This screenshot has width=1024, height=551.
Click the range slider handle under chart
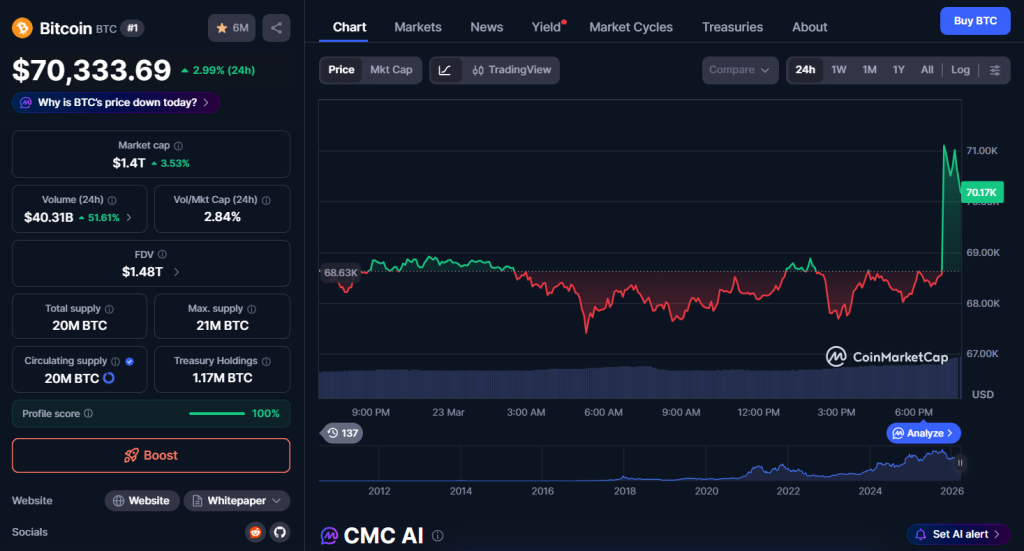pos(960,462)
